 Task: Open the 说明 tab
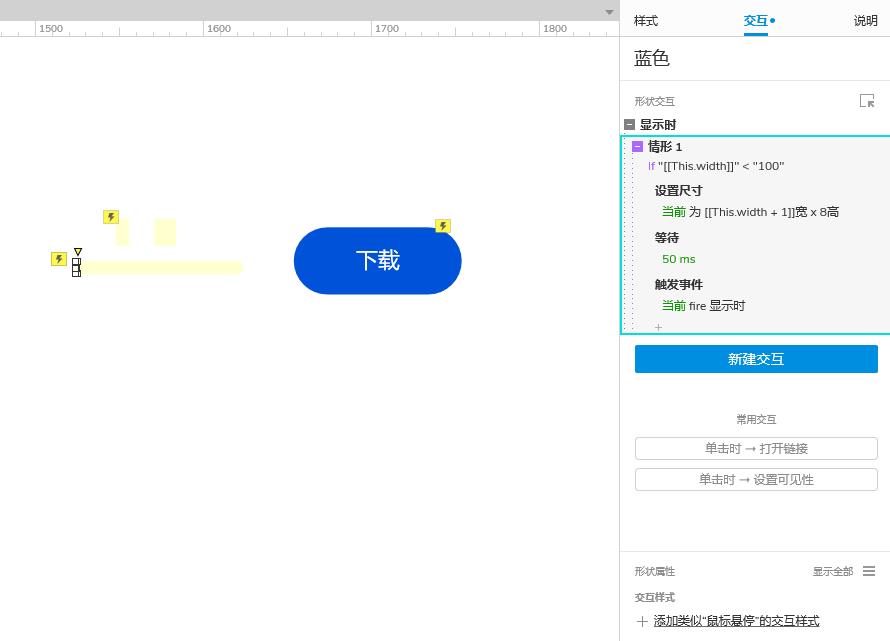(x=866, y=21)
